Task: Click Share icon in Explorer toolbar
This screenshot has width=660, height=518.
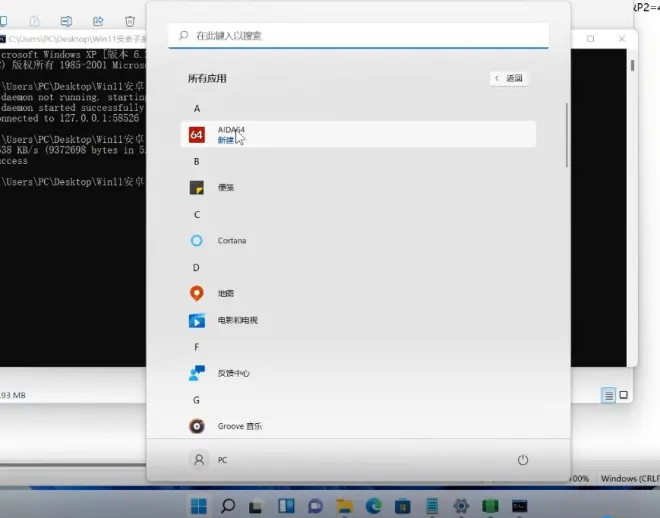Action: (98, 21)
